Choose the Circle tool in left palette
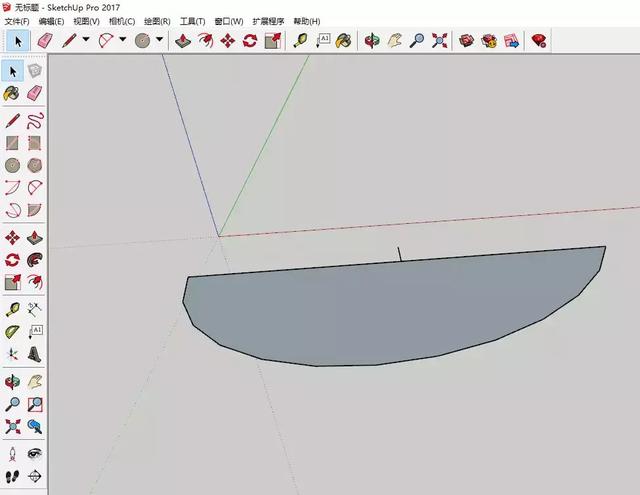This screenshot has height=495, width=640. coord(12,166)
